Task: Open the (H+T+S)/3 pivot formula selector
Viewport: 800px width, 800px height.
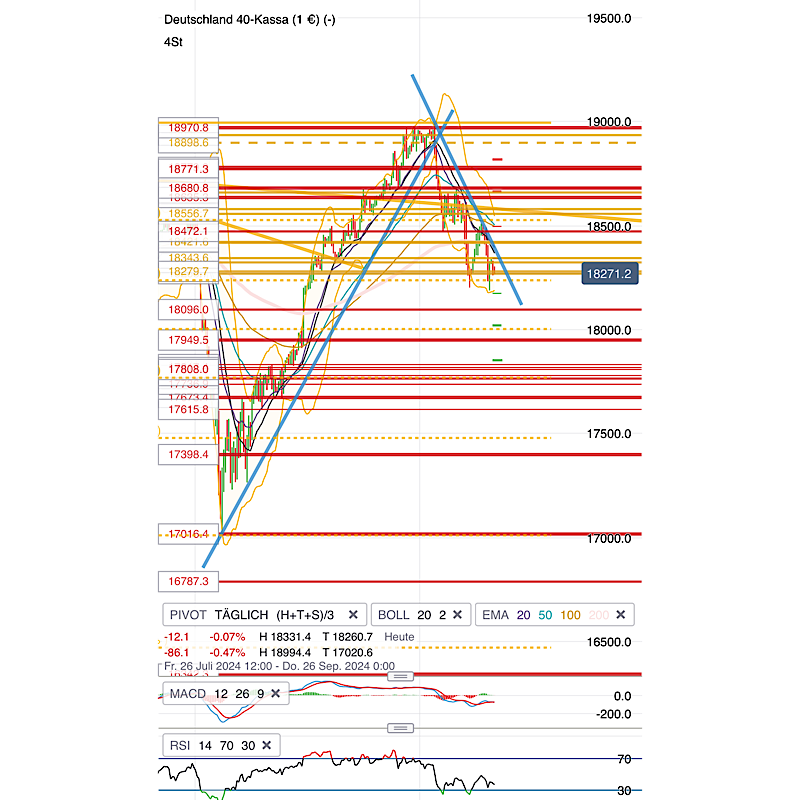Action: [304, 614]
